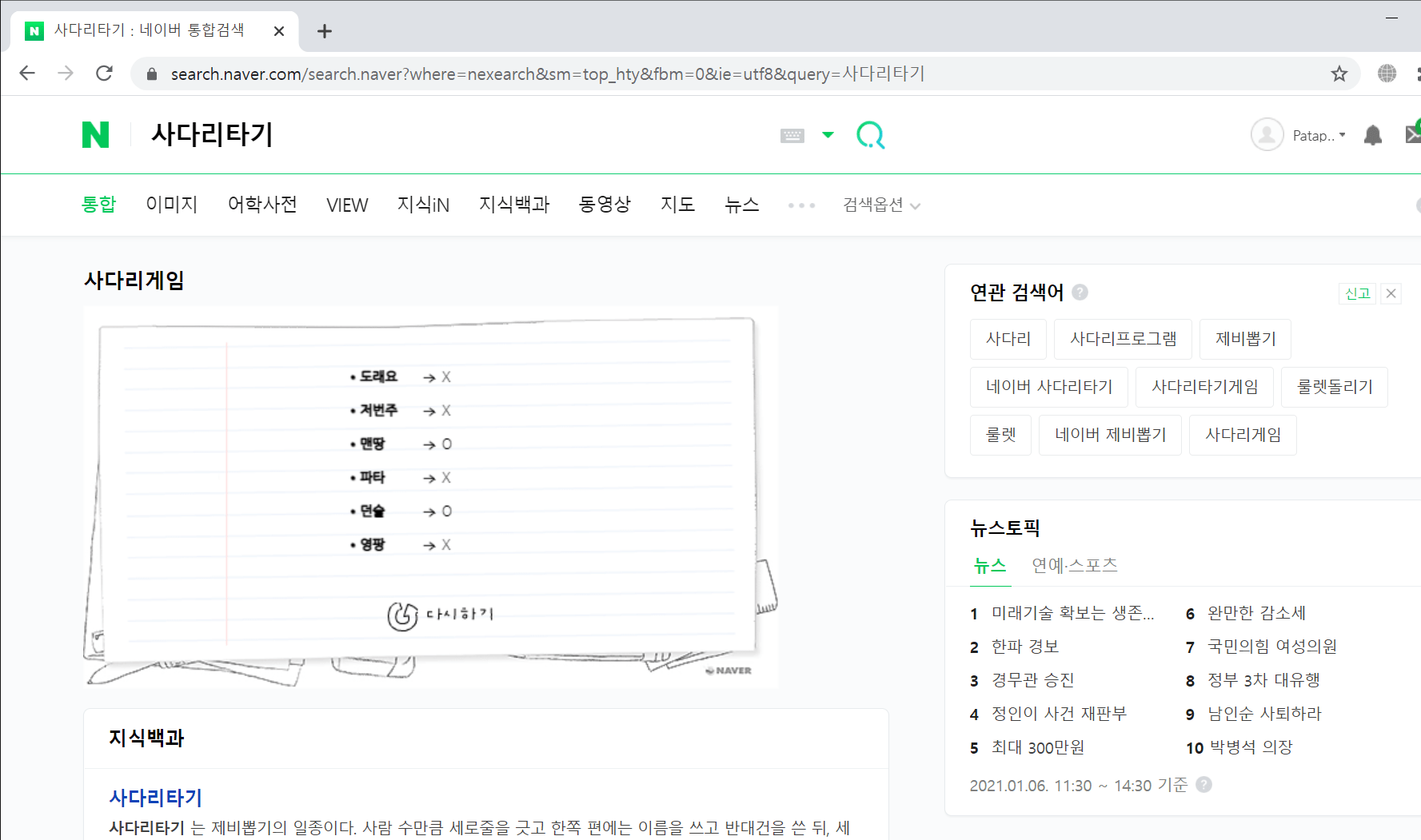Viewport: 1421px width, 840px height.
Task: Click related keyword 룰렛
Action: click(x=1000, y=435)
